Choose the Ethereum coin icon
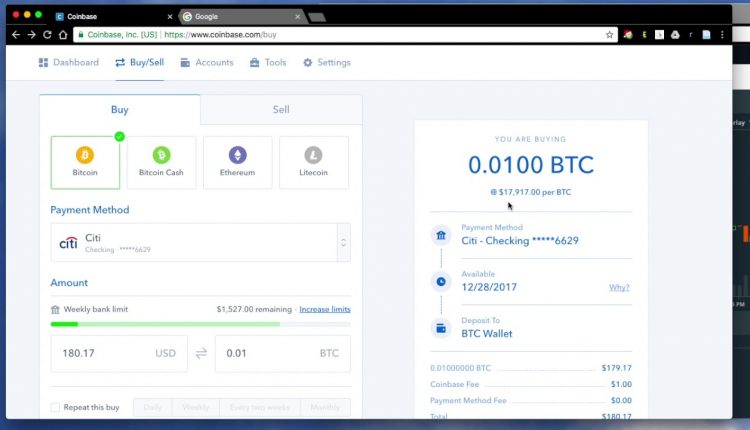This screenshot has width=750, height=430. click(237, 155)
